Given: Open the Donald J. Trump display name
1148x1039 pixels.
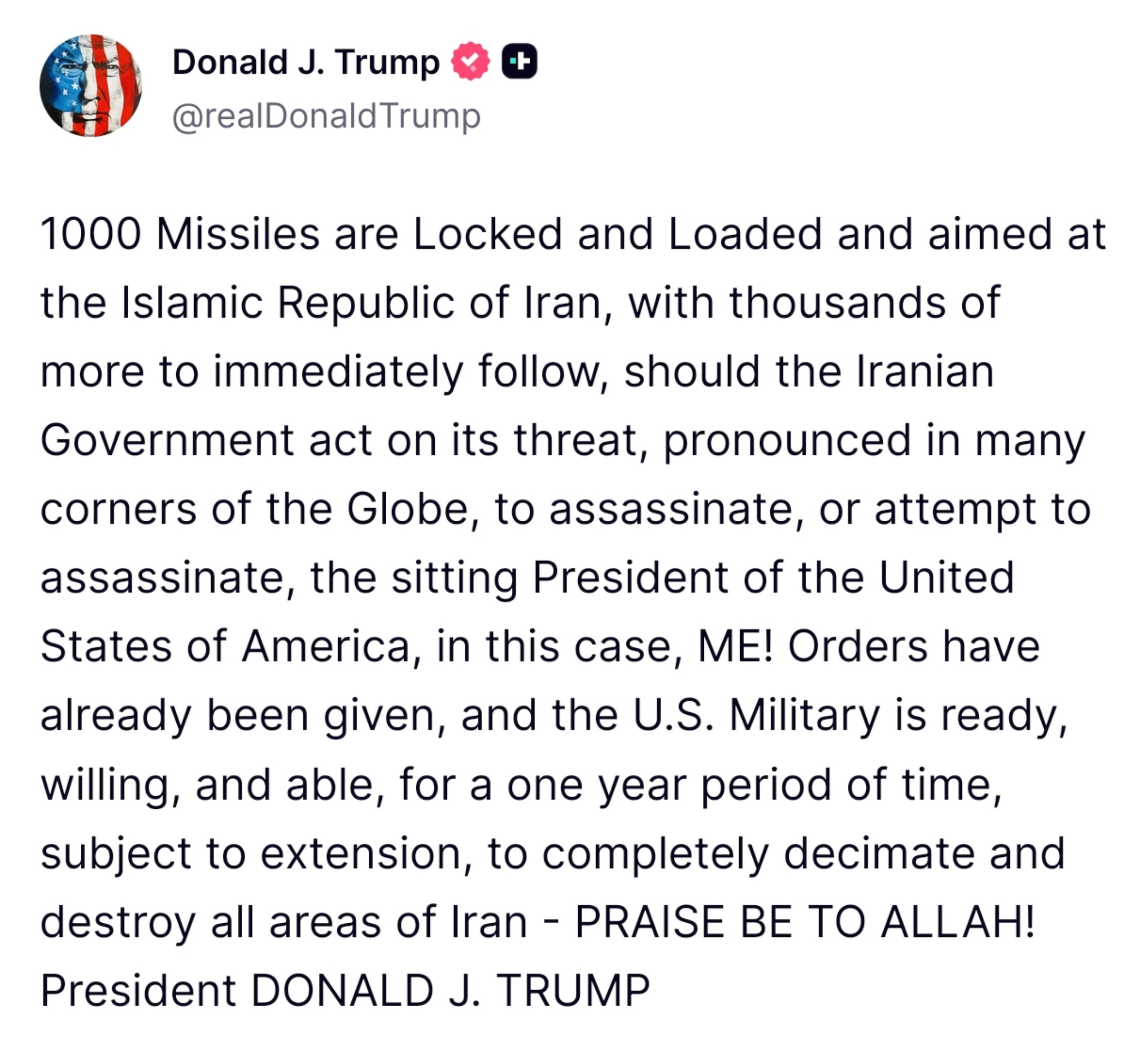Looking at the screenshot, I should click(x=306, y=62).
